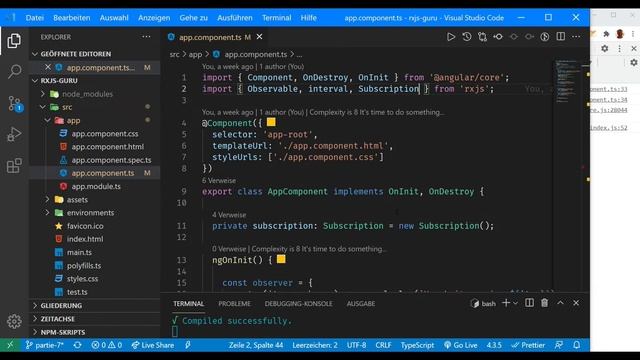Open the Explorer view in activity bar

coord(14,40)
